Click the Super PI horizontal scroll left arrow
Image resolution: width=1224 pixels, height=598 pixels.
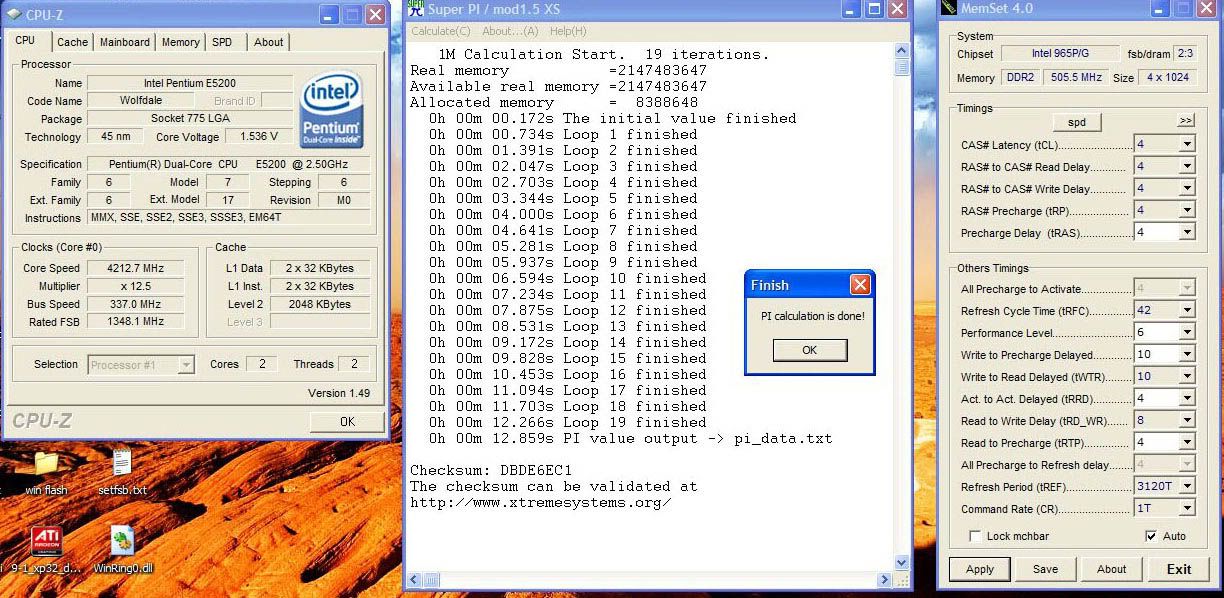415,579
